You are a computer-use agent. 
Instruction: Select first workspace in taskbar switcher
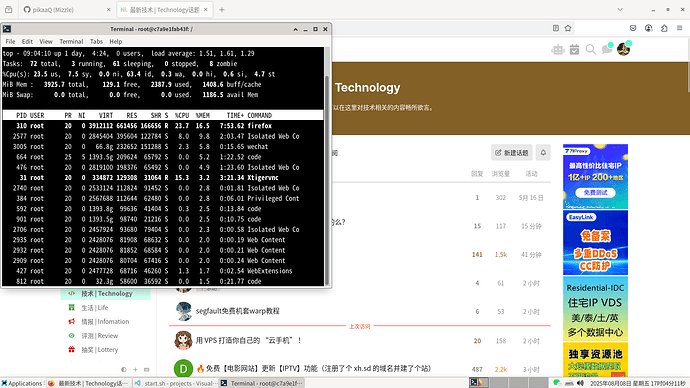tap(478, 383)
